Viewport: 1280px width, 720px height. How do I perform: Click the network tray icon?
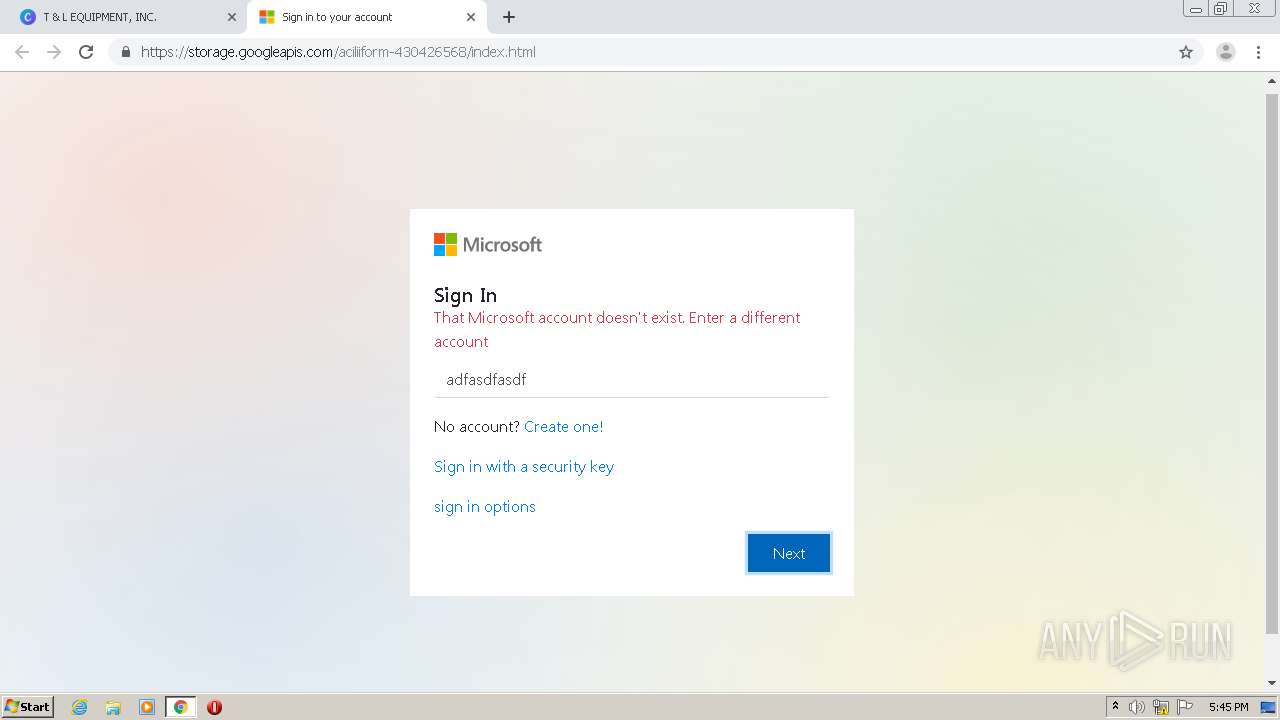(1161, 707)
